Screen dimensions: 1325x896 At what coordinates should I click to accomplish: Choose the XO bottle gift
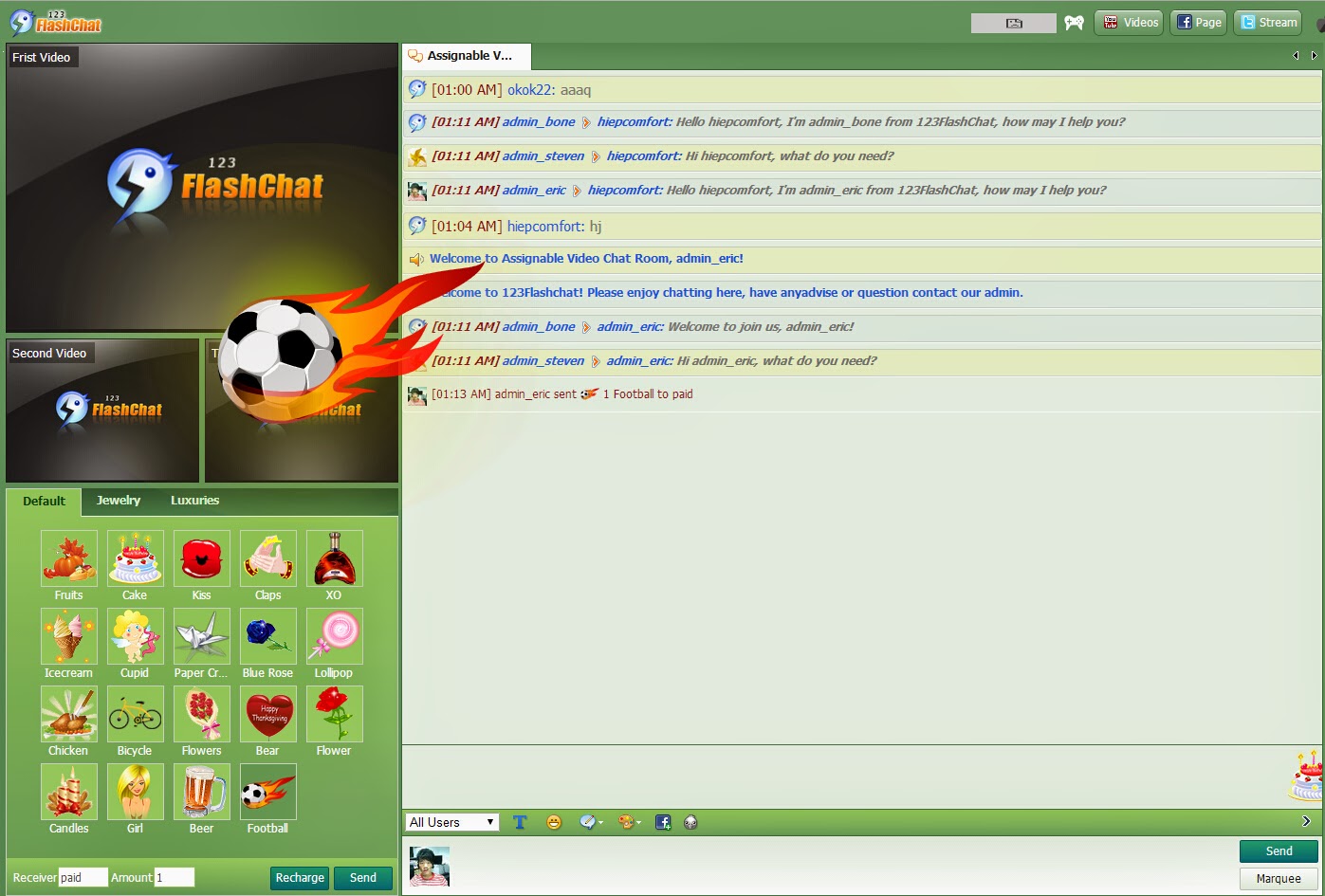point(334,558)
